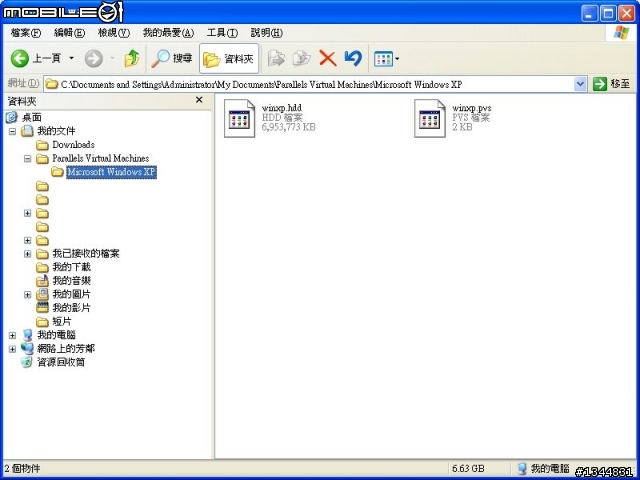Expand the 我已接收的檔案 tree node

27,254
